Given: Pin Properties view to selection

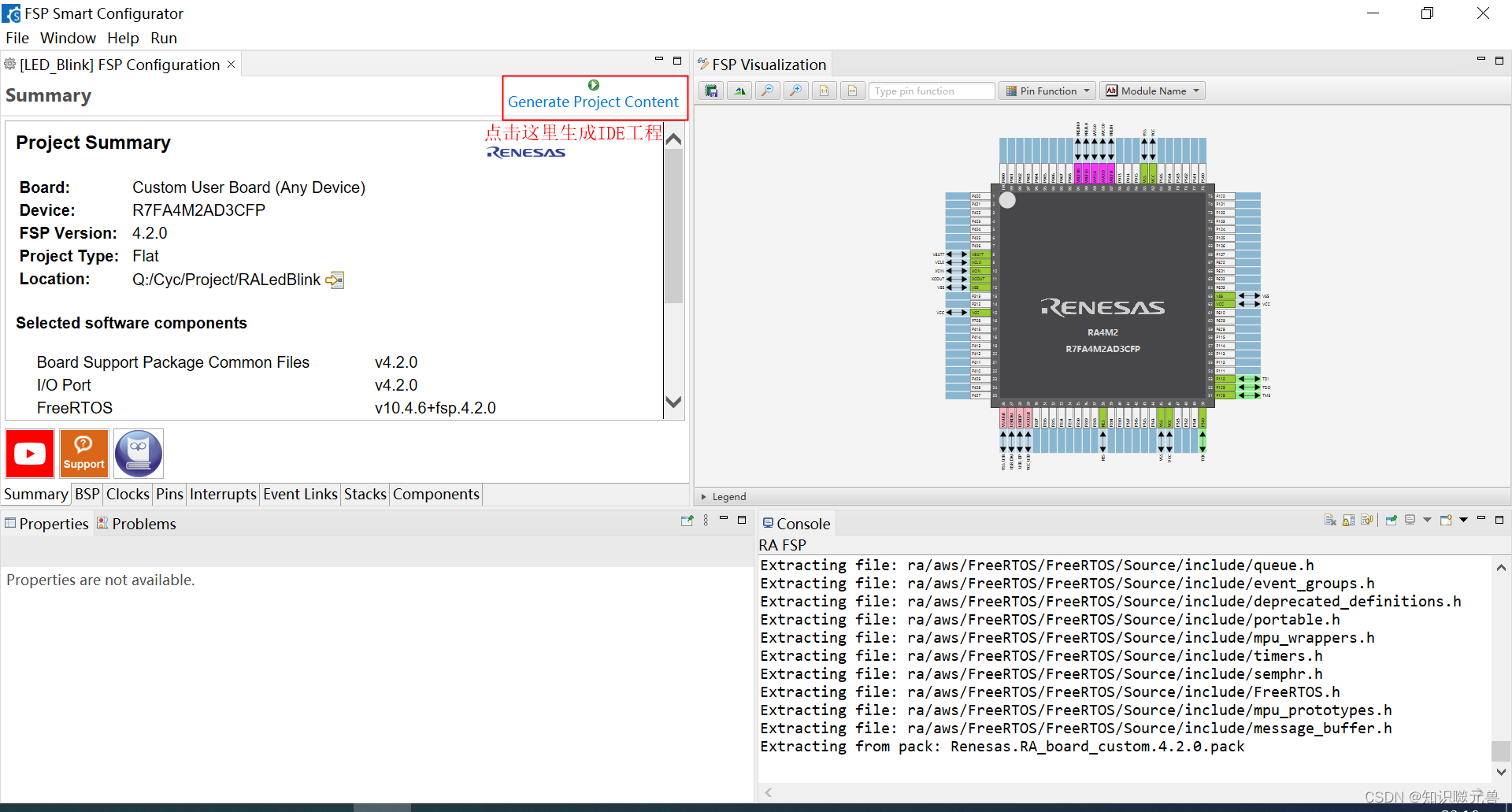Looking at the screenshot, I should 687,520.
